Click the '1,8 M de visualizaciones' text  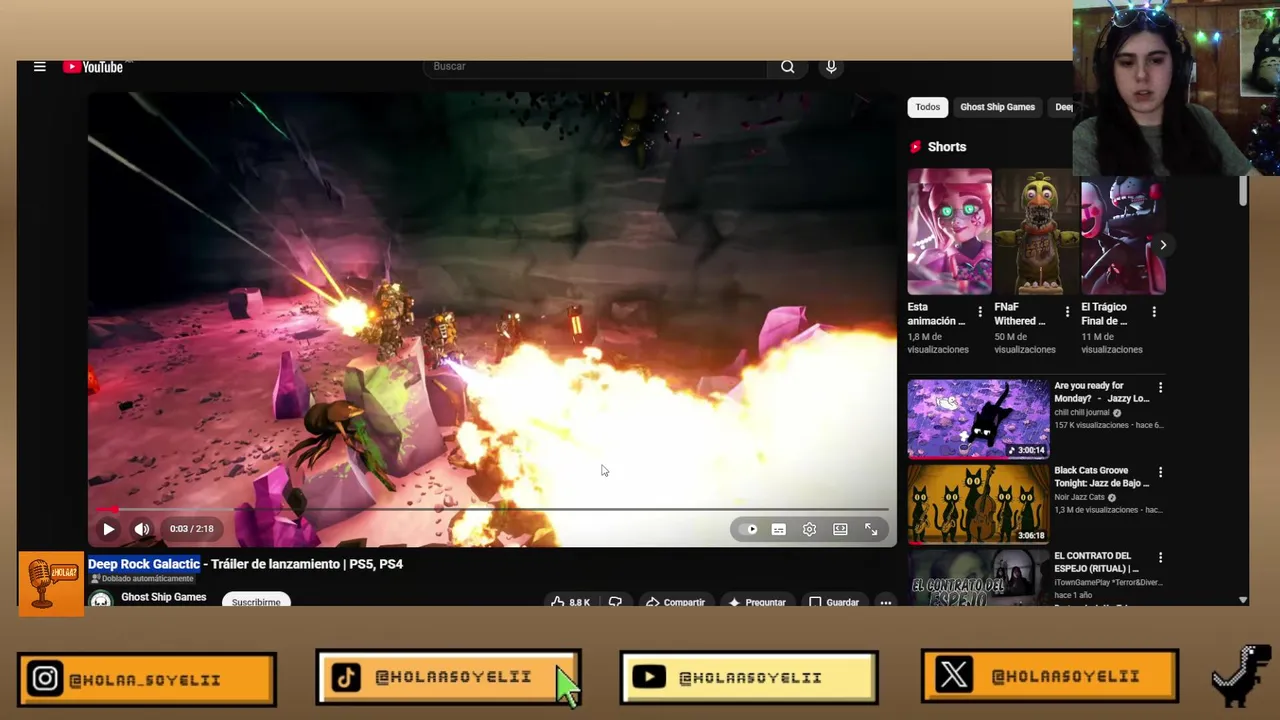point(938,343)
